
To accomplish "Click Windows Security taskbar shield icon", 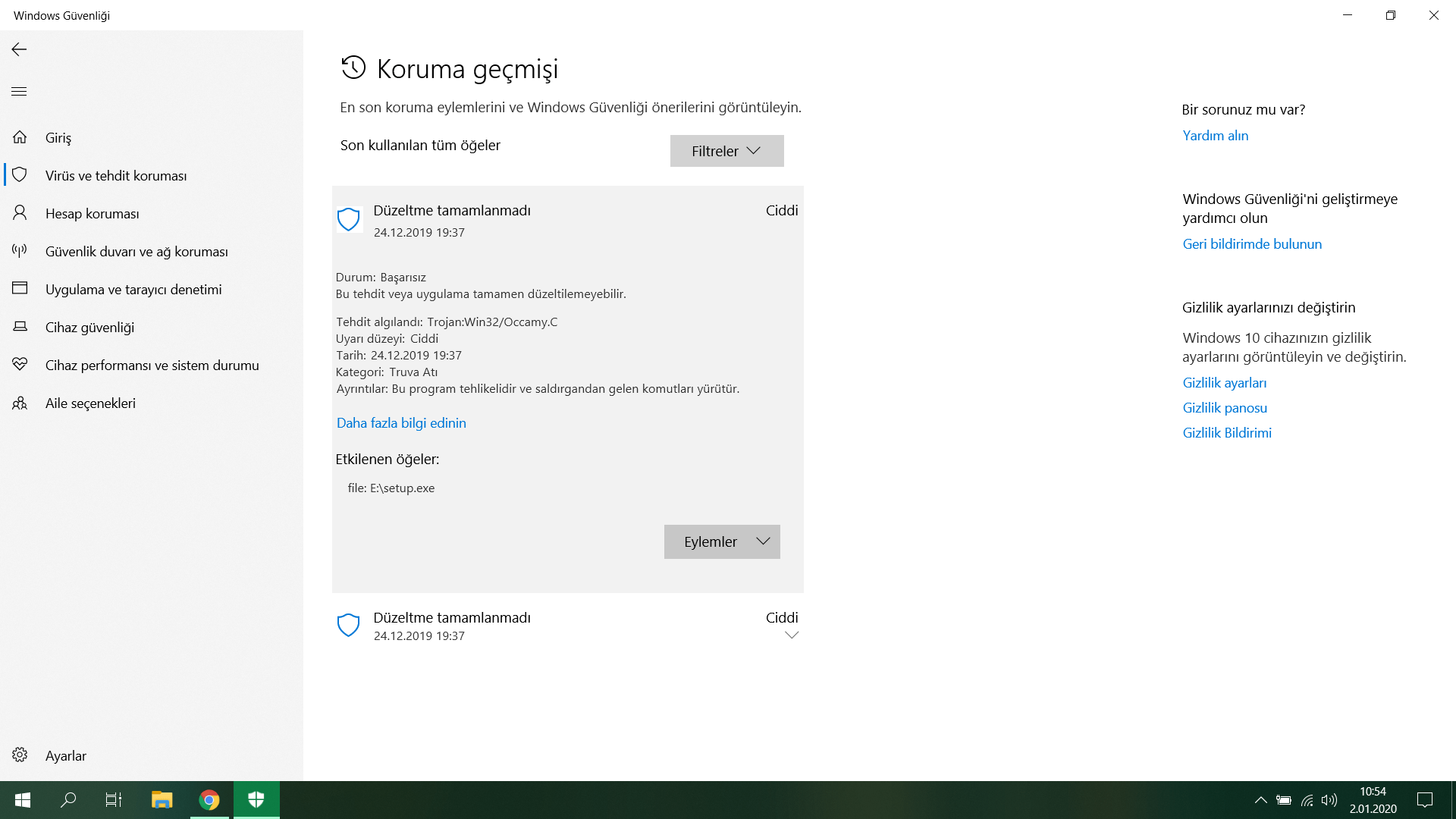I will [x=256, y=800].
